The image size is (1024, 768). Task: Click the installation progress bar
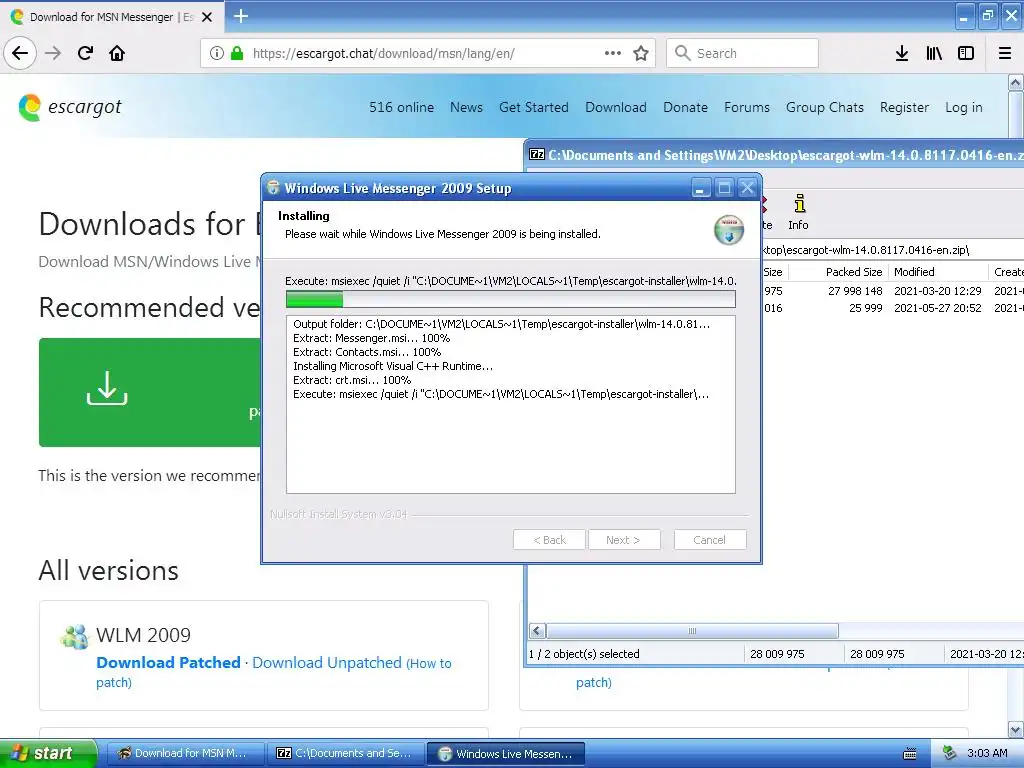click(511, 299)
